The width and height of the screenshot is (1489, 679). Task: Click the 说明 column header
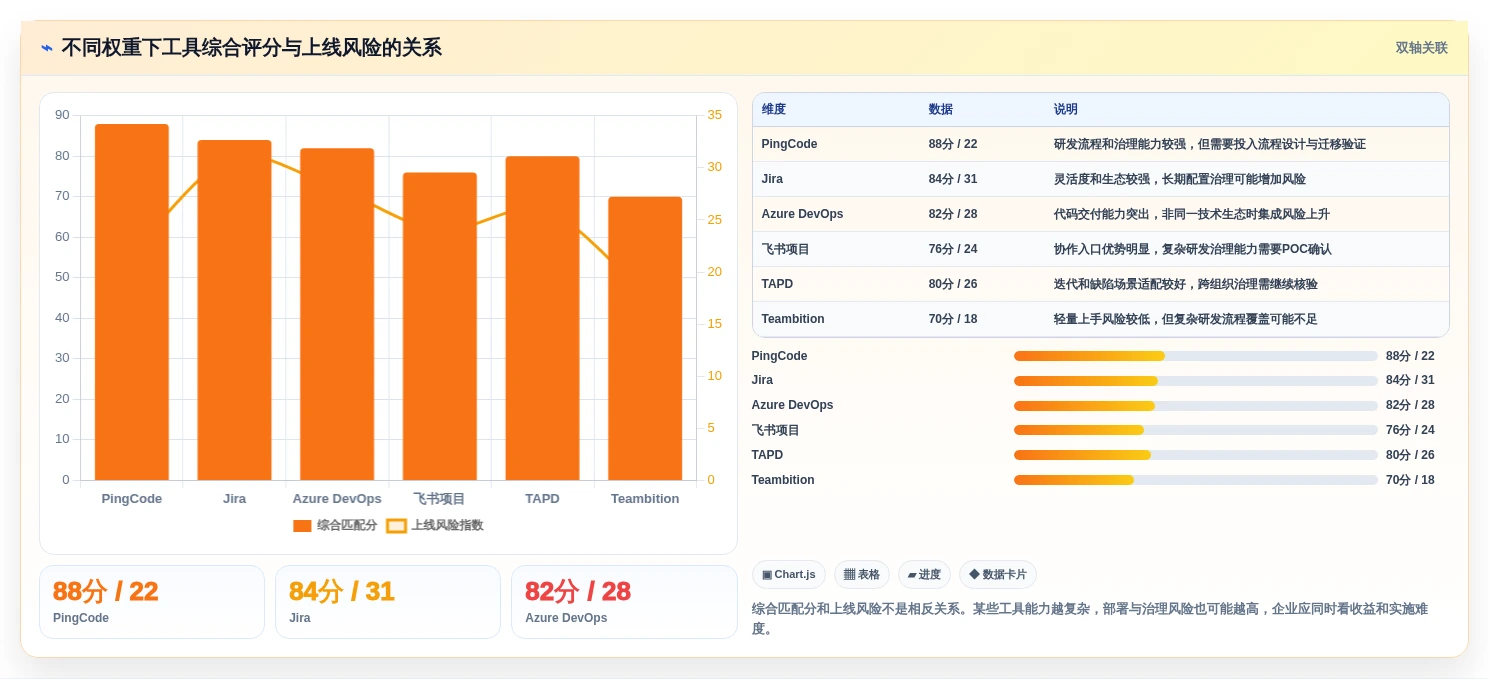click(1066, 110)
